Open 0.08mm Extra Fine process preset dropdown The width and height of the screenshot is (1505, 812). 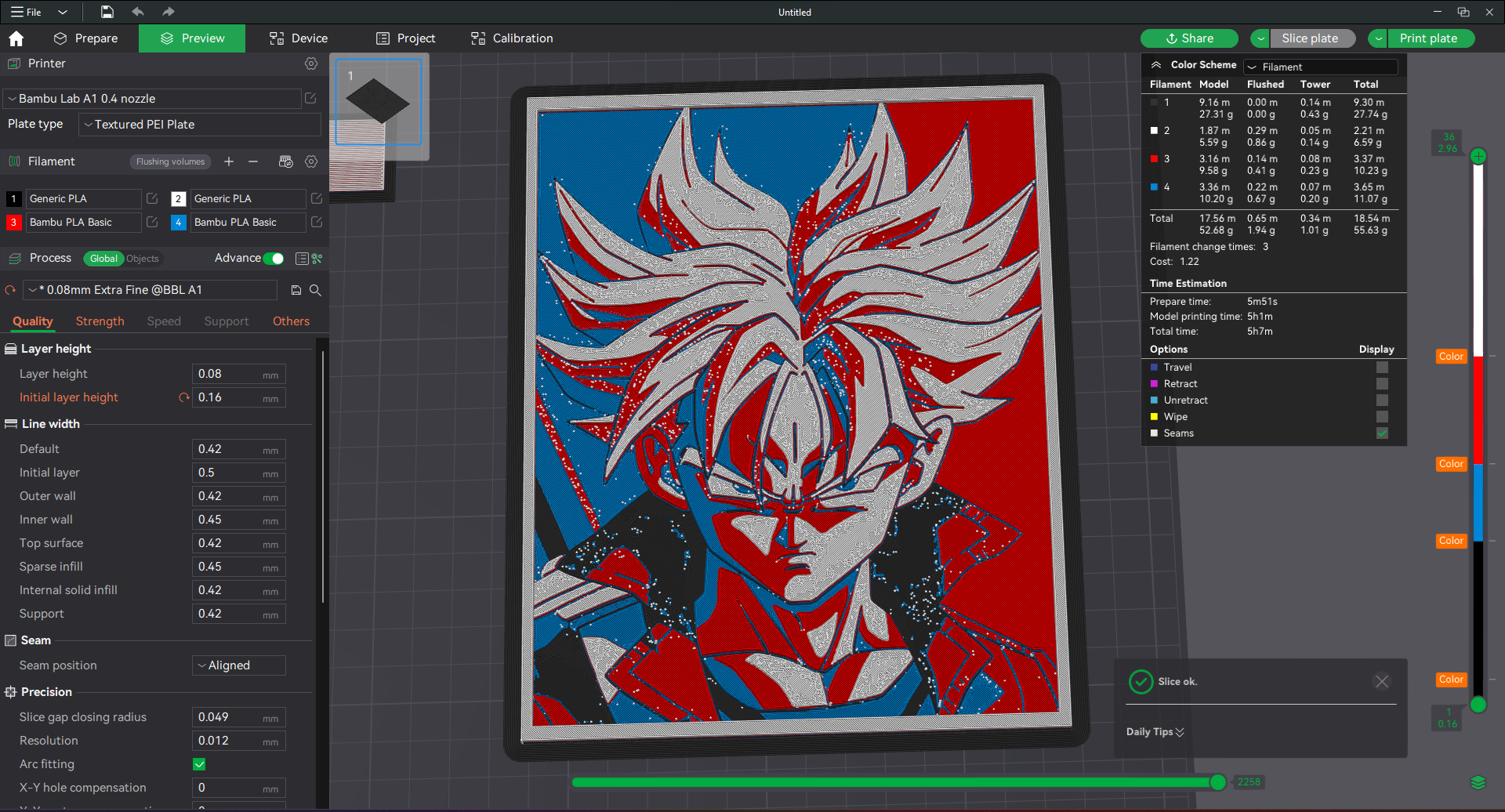point(150,290)
